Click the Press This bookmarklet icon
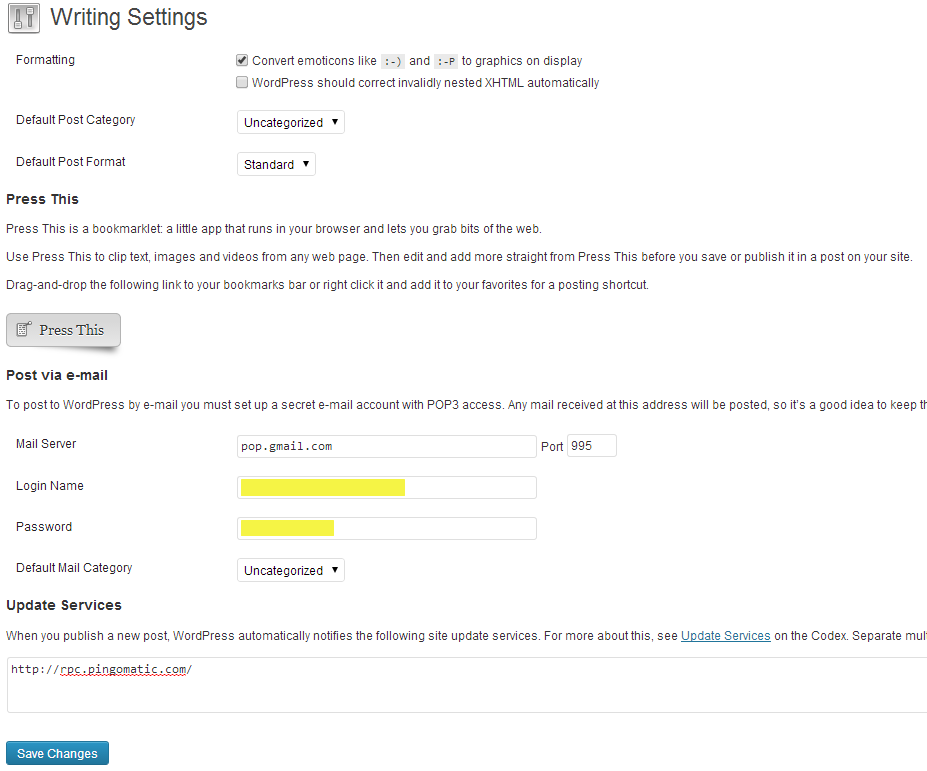 [x=24, y=329]
